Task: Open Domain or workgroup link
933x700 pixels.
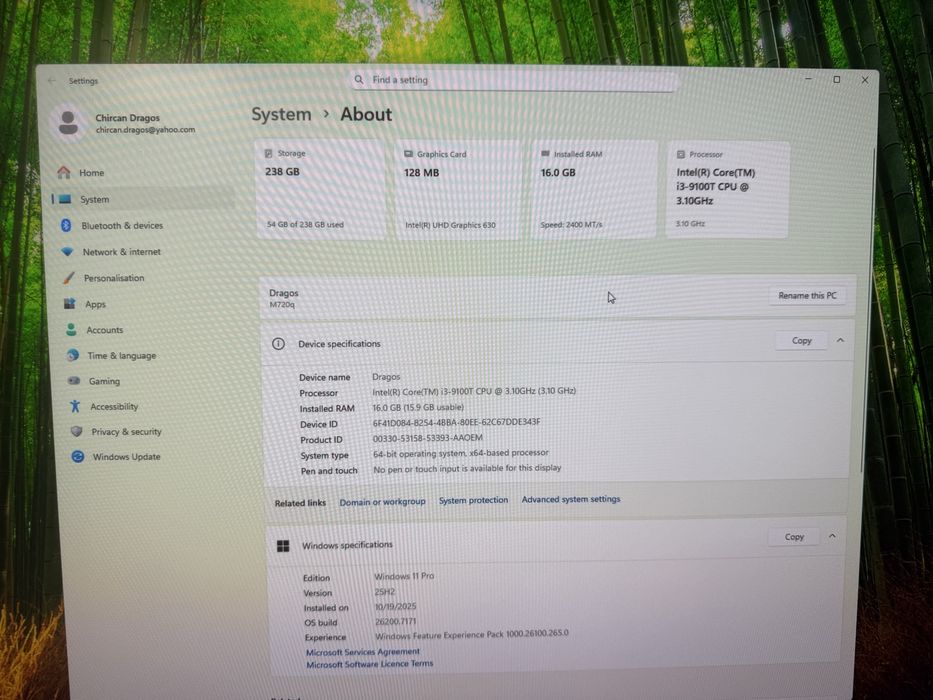Action: point(383,502)
